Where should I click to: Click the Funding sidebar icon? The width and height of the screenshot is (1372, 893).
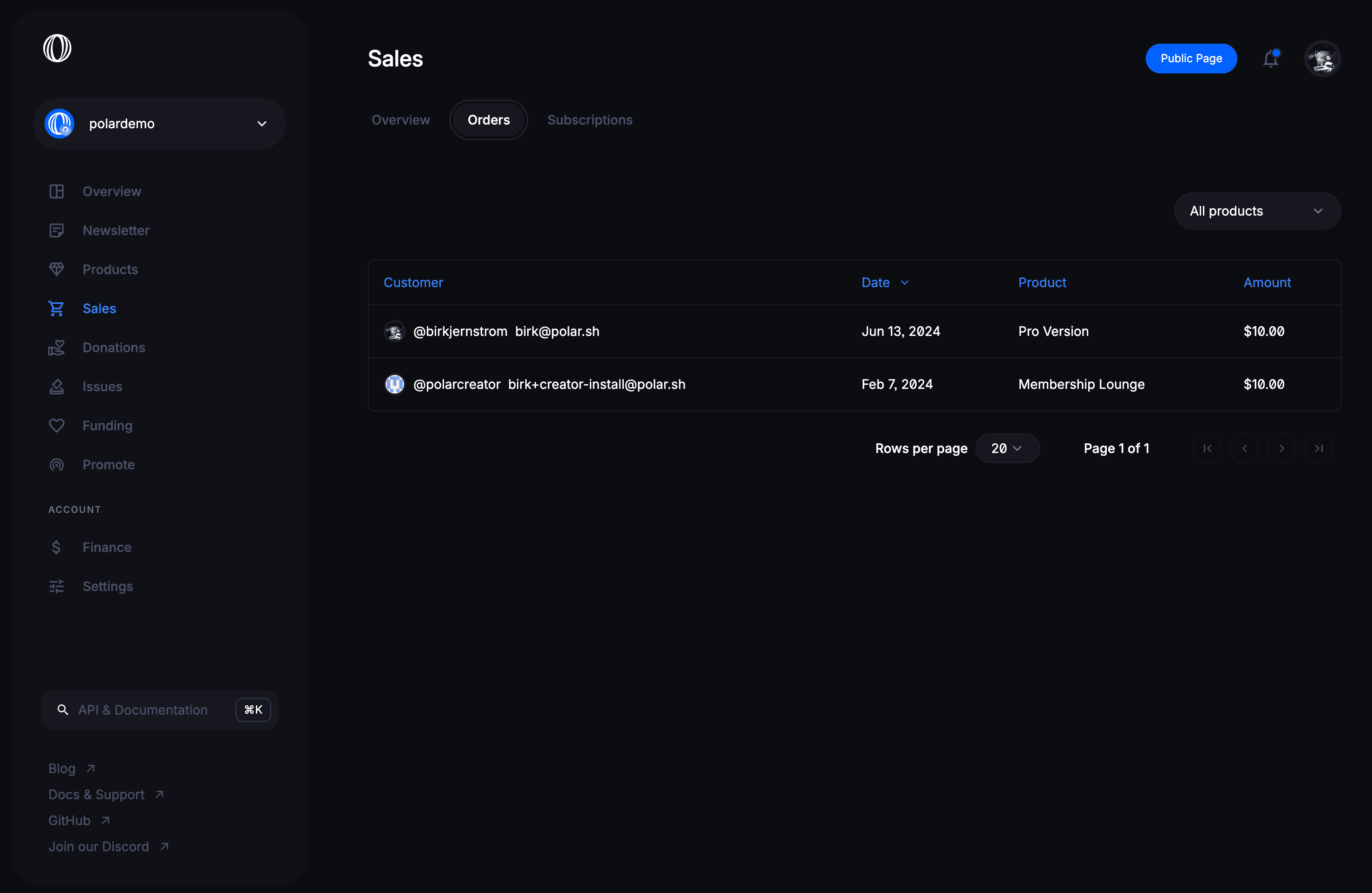57,425
